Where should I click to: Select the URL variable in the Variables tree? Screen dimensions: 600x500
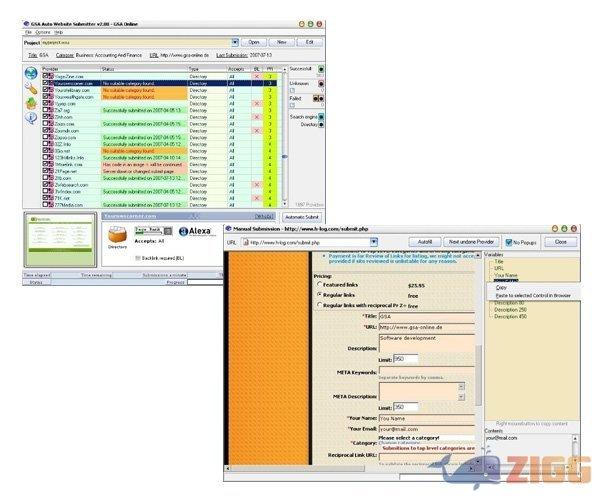coord(499,268)
